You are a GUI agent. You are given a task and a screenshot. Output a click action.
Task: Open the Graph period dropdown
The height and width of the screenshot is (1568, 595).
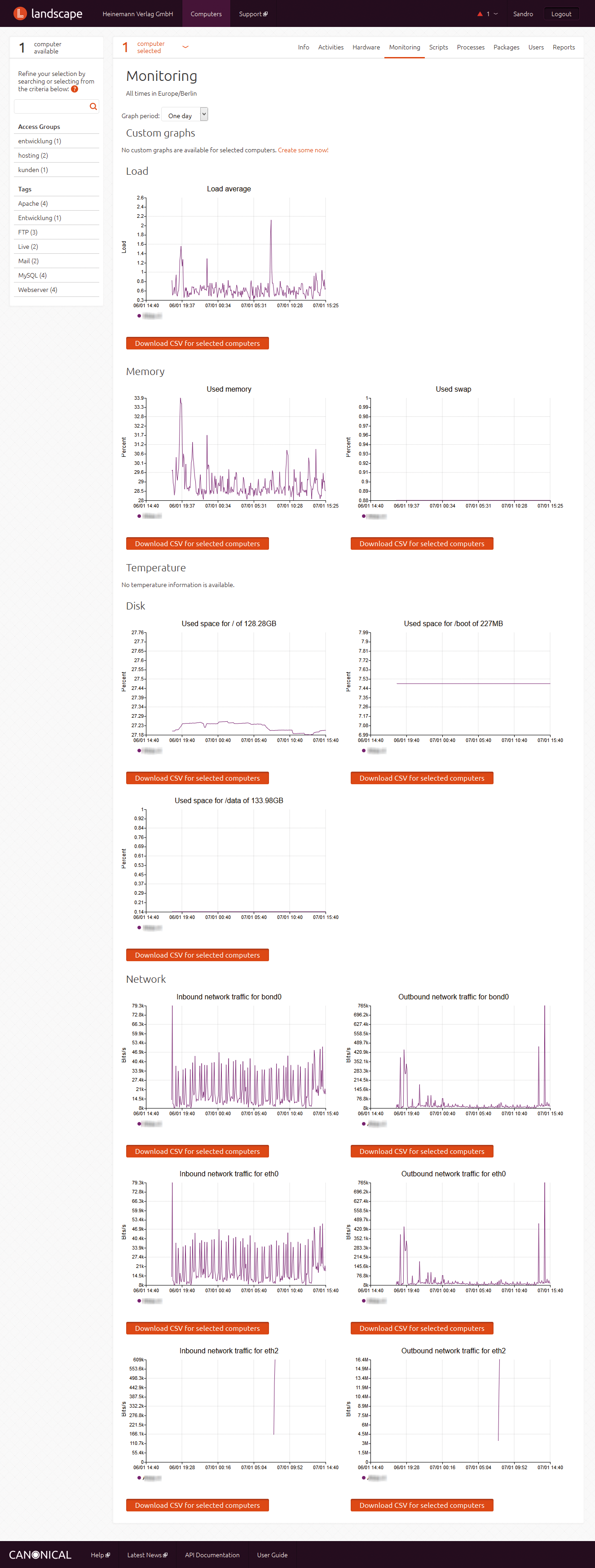(x=185, y=115)
